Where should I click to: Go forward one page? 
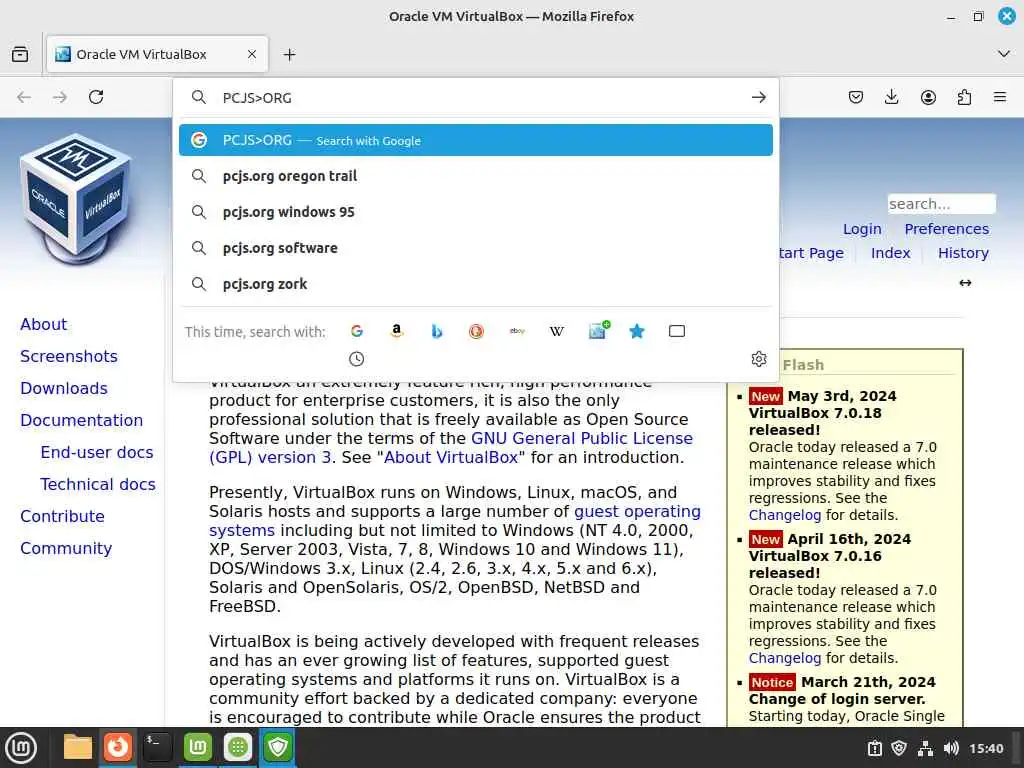click(60, 97)
